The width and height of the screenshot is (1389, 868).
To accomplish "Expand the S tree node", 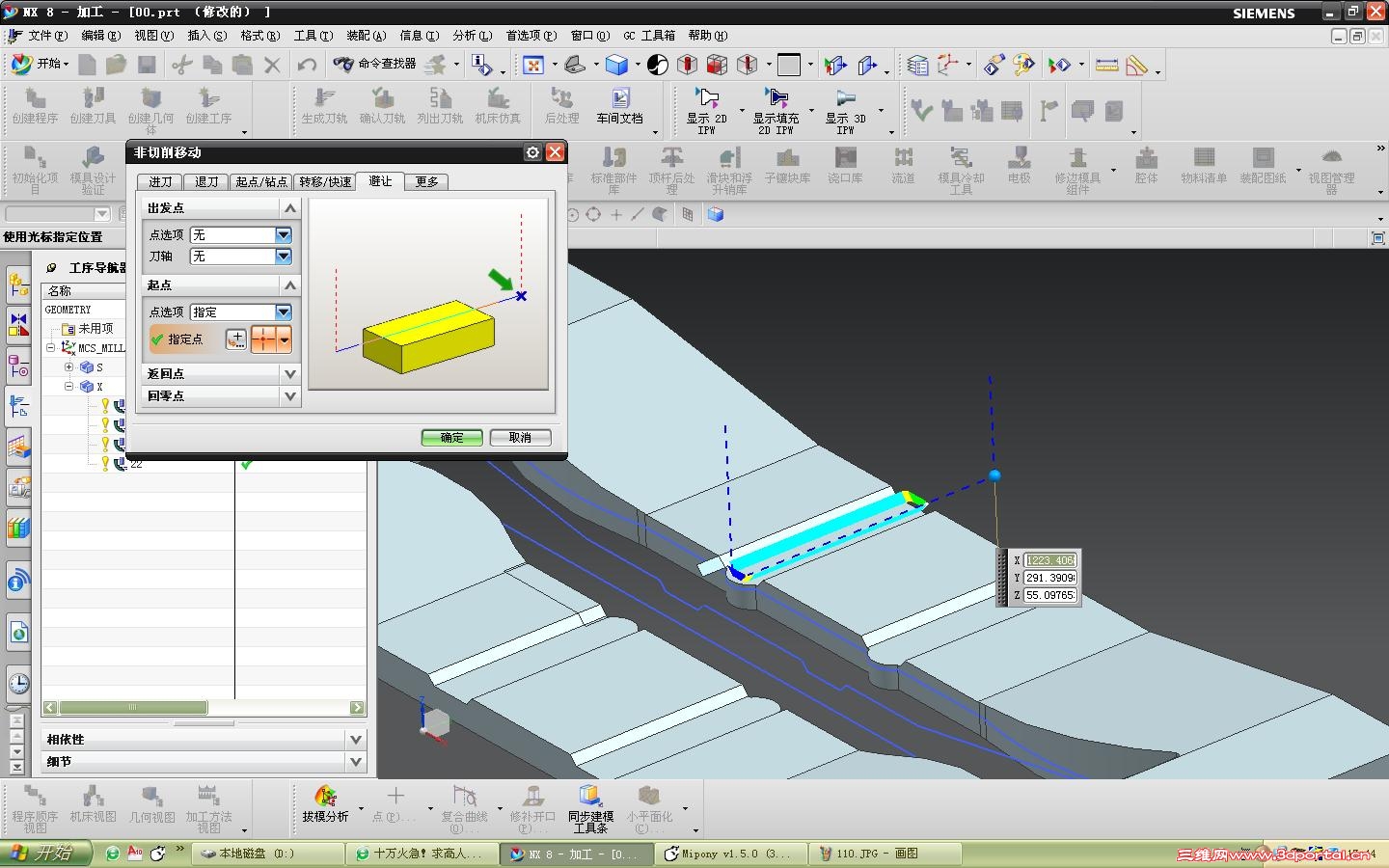I will (x=68, y=367).
